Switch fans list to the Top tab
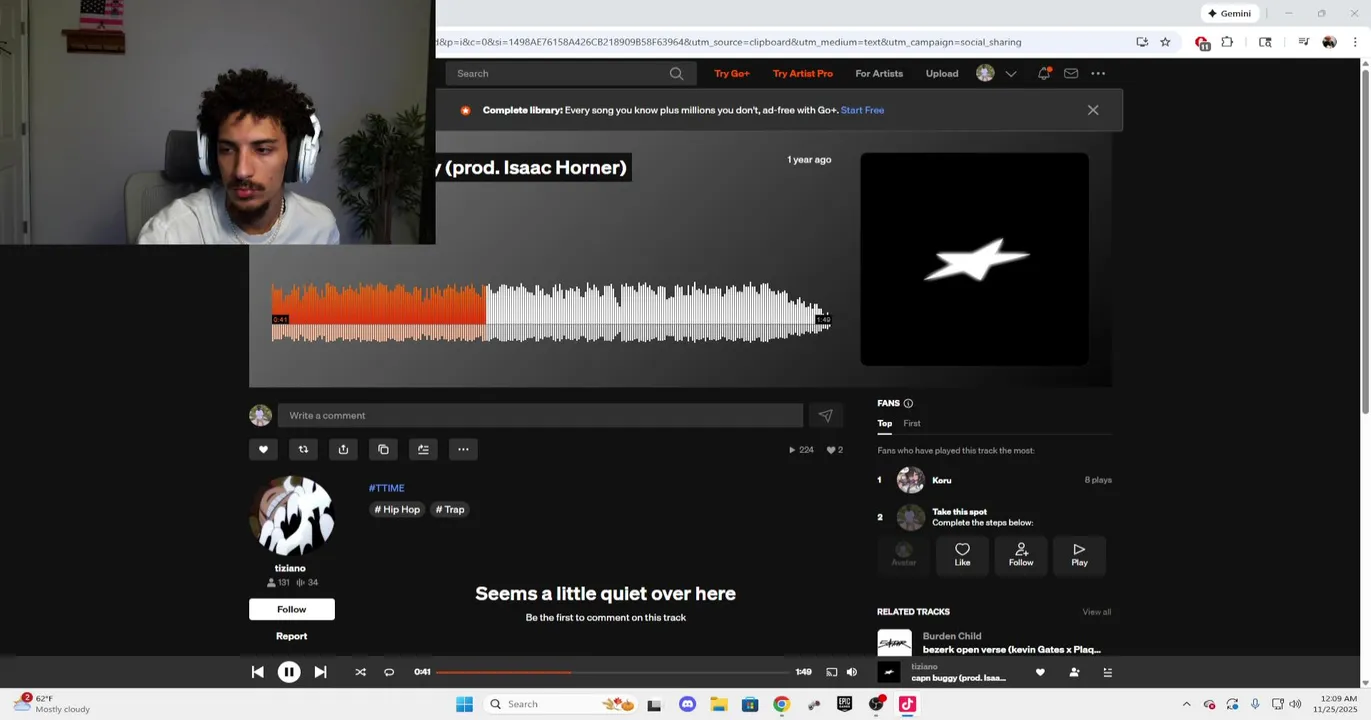The image size is (1371, 720). (885, 423)
